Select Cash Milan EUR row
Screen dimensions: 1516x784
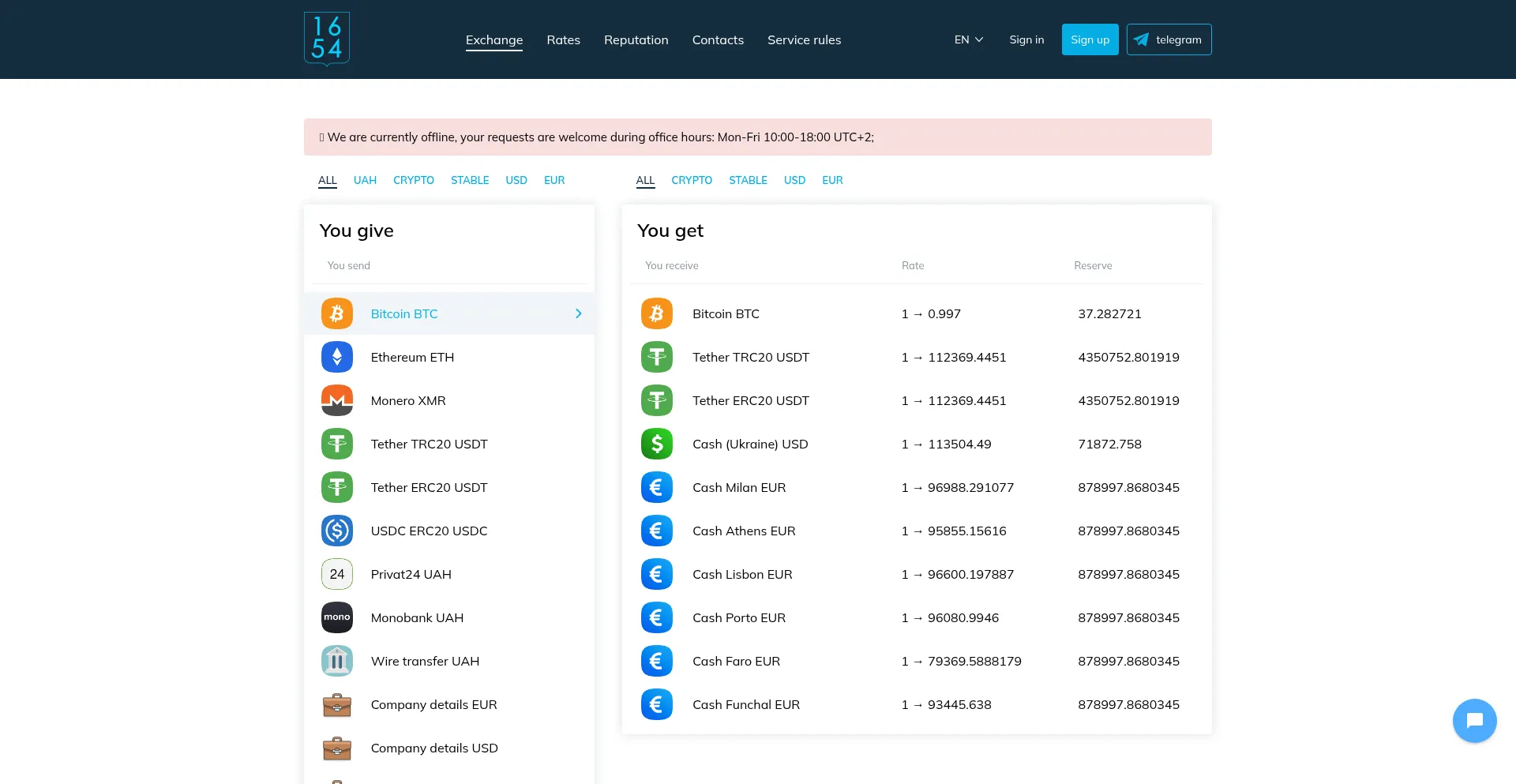tap(916, 487)
